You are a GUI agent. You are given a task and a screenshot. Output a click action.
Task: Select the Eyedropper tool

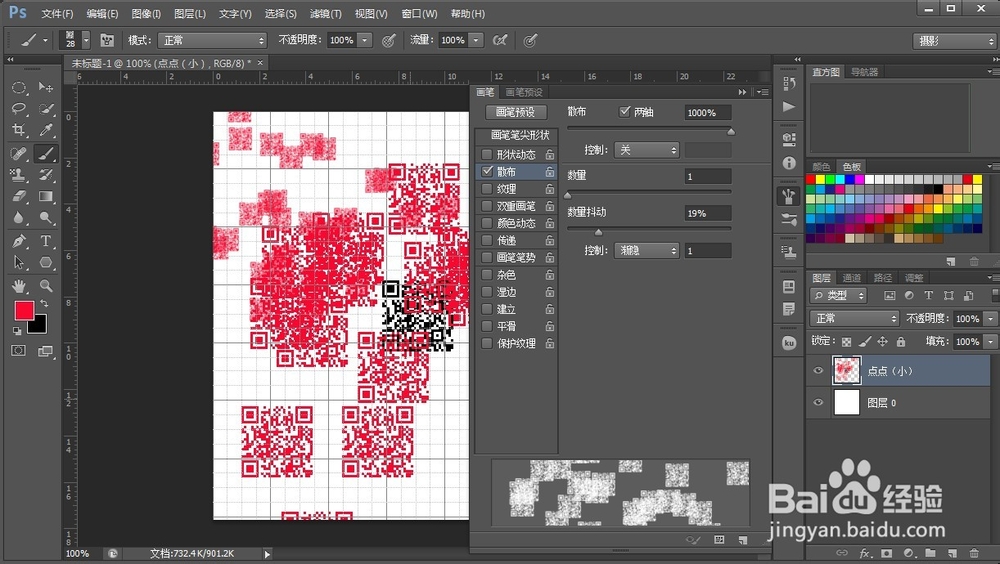(x=45, y=131)
